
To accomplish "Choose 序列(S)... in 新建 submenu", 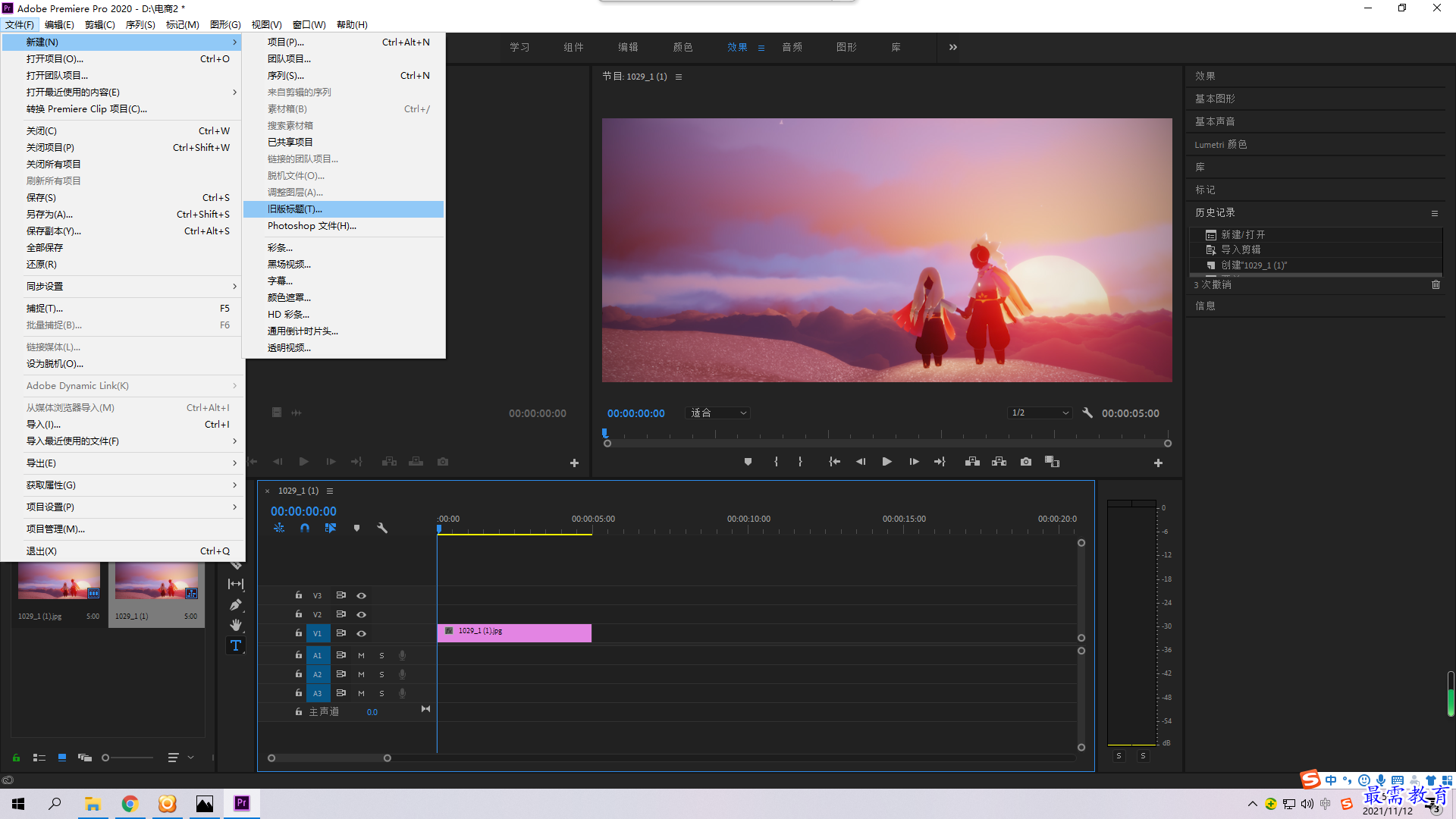I will pyautogui.click(x=344, y=75).
